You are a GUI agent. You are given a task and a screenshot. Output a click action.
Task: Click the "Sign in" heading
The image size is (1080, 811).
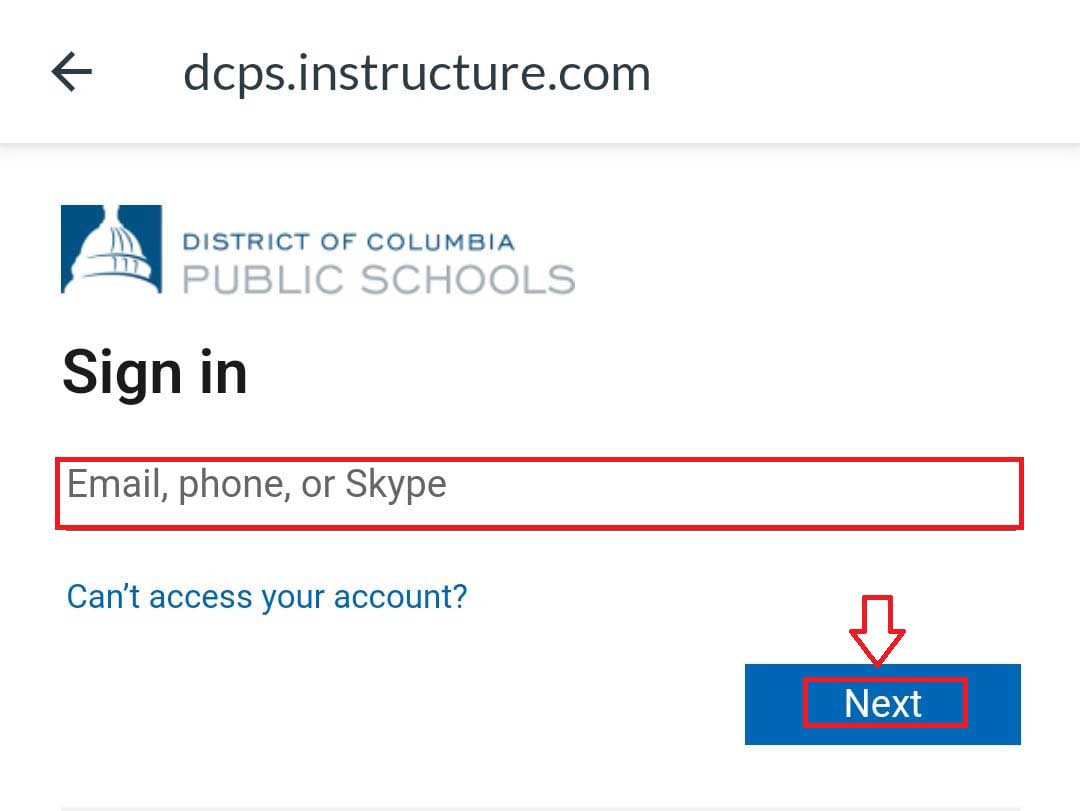tap(154, 373)
